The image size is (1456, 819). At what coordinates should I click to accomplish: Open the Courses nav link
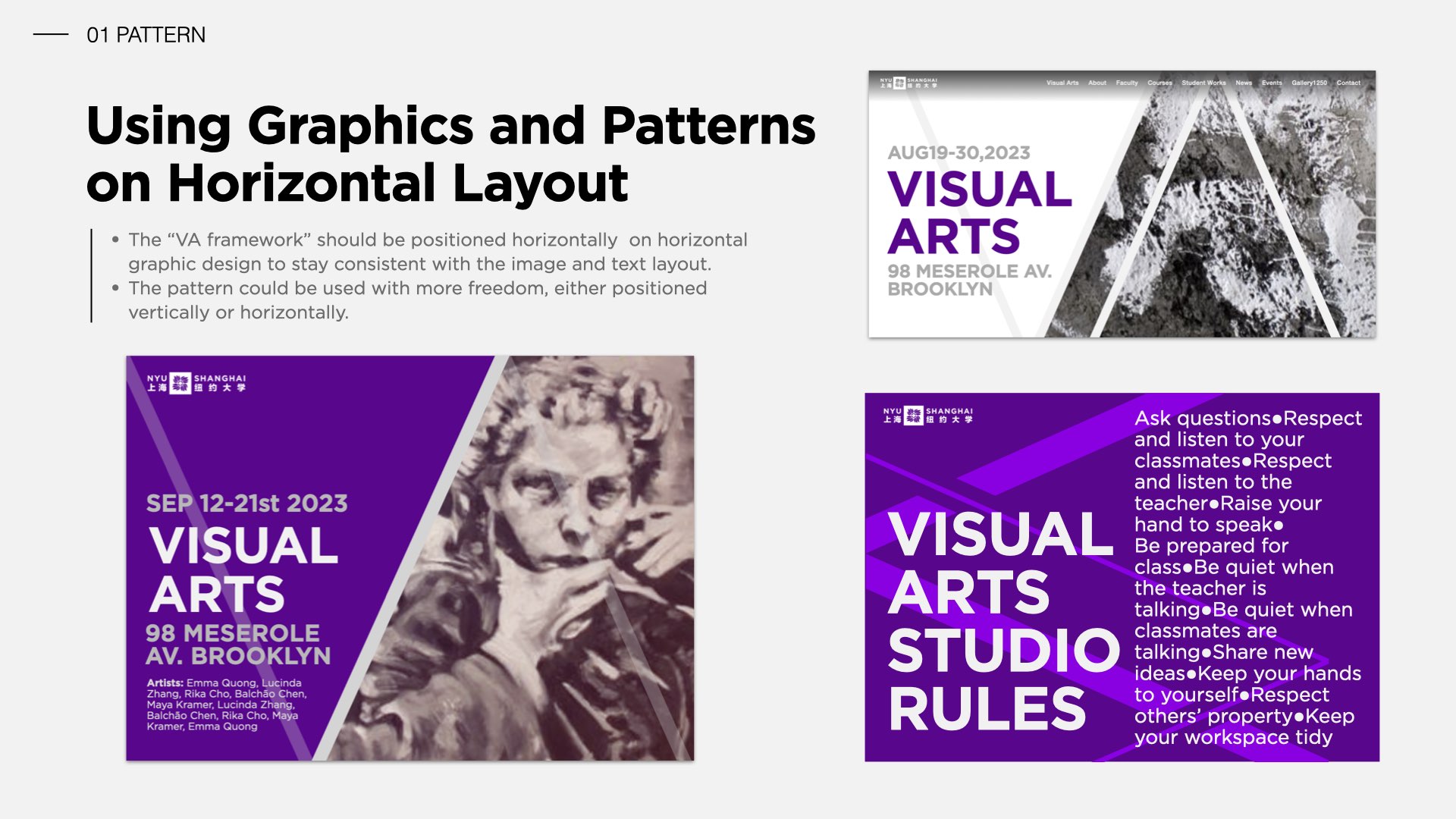[x=1159, y=83]
